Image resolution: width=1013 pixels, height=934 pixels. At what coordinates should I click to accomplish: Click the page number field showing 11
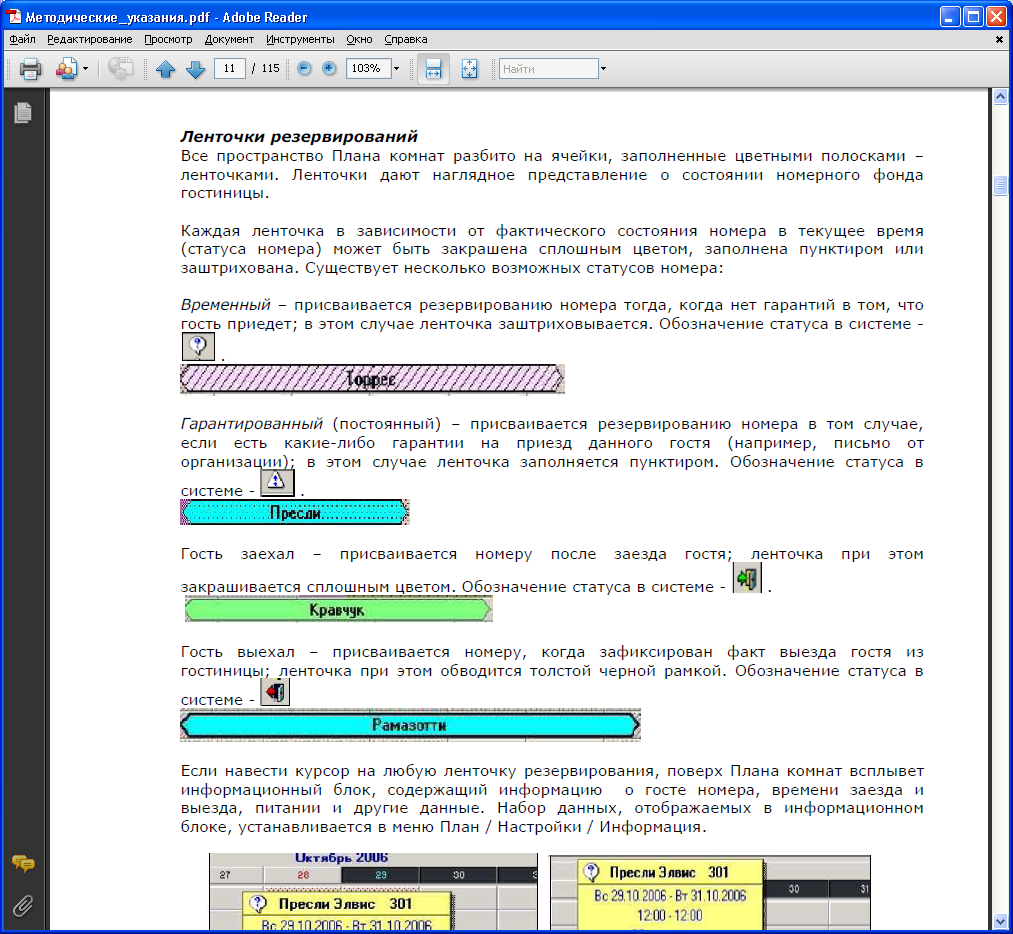click(229, 68)
